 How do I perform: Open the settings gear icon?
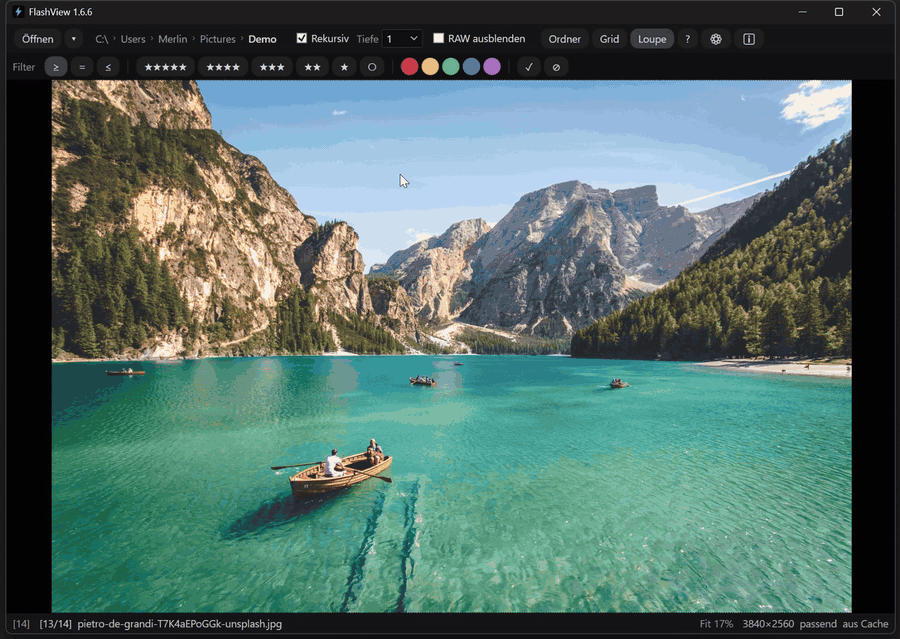tap(716, 39)
